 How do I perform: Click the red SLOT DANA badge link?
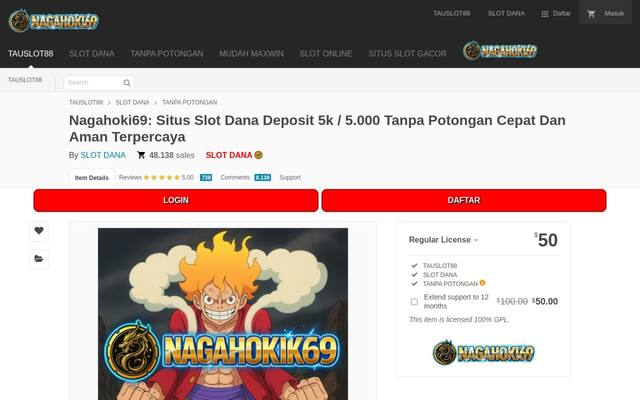pos(229,155)
